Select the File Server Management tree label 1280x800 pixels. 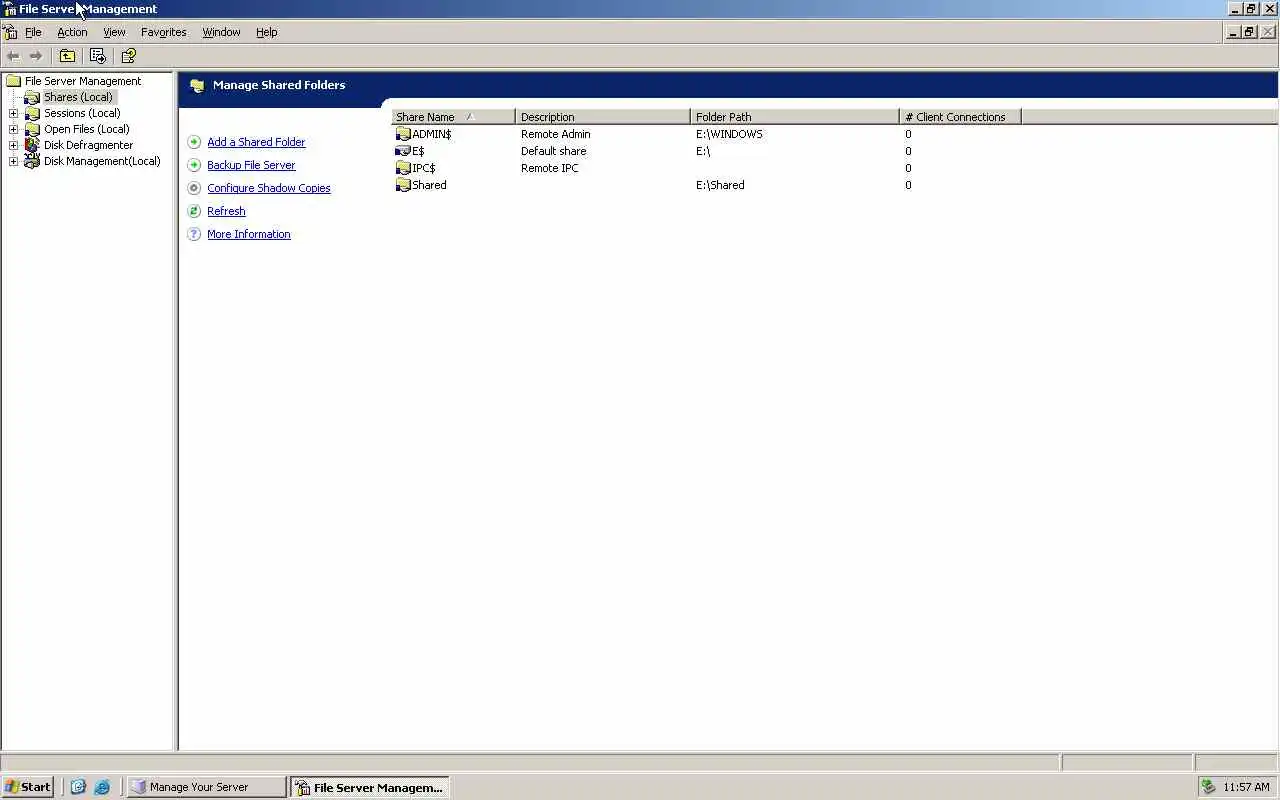[x=83, y=81]
